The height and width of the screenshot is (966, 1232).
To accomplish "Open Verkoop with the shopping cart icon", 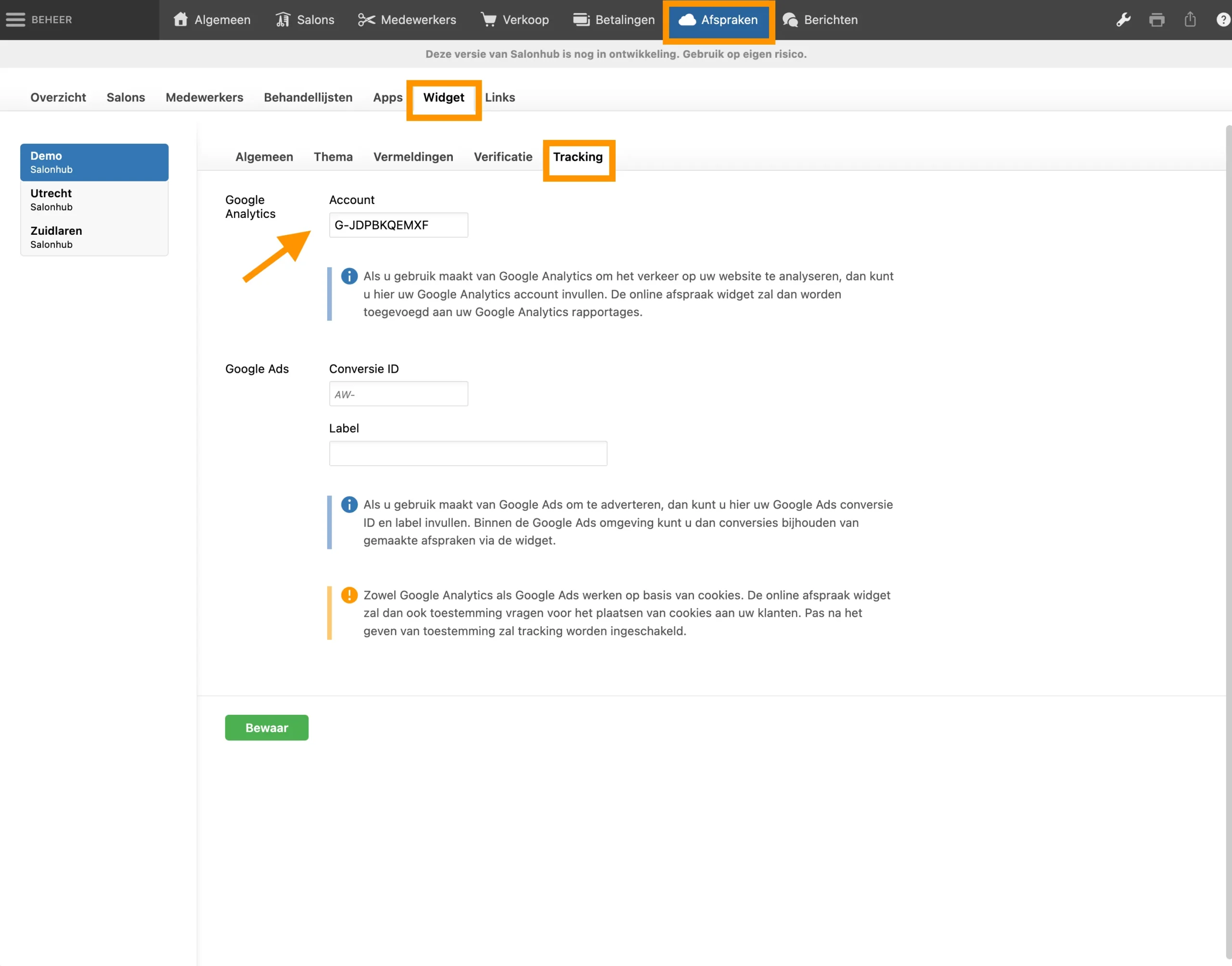I will point(515,20).
